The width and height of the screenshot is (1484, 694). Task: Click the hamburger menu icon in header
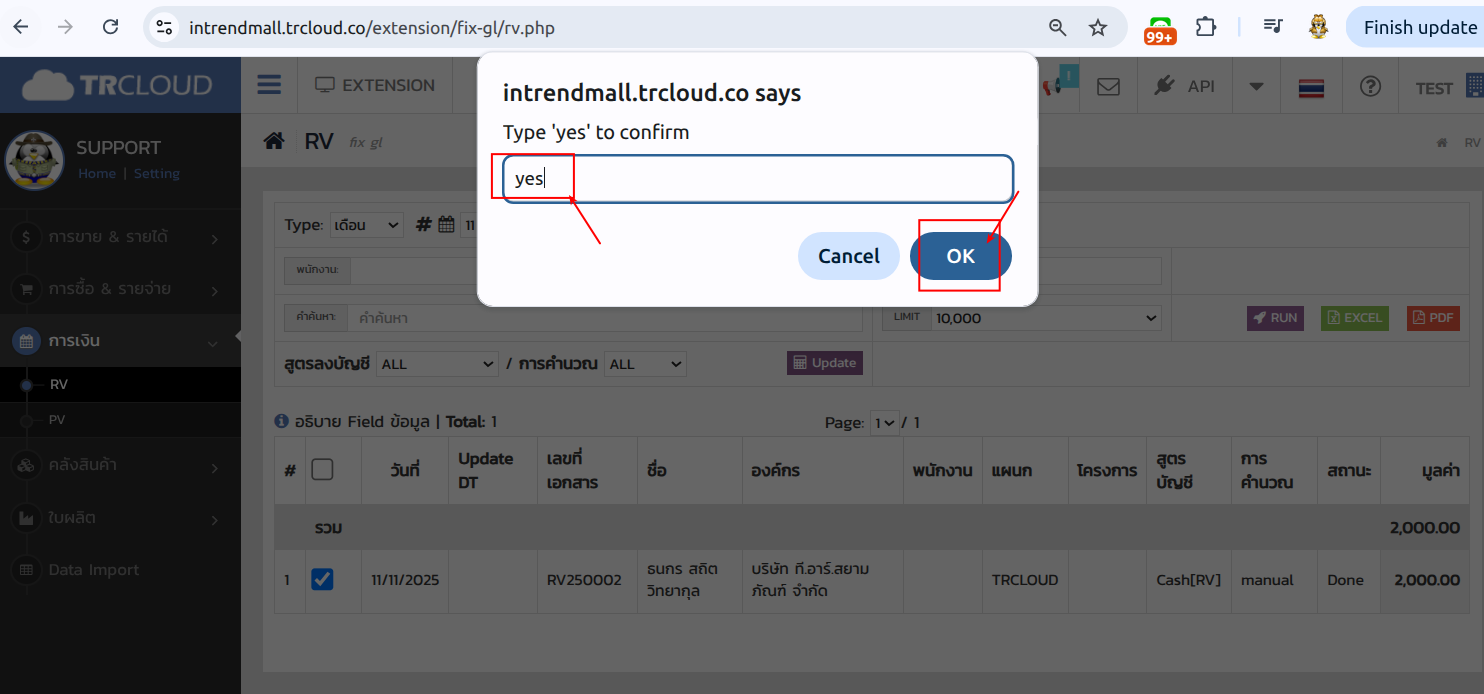point(269,85)
